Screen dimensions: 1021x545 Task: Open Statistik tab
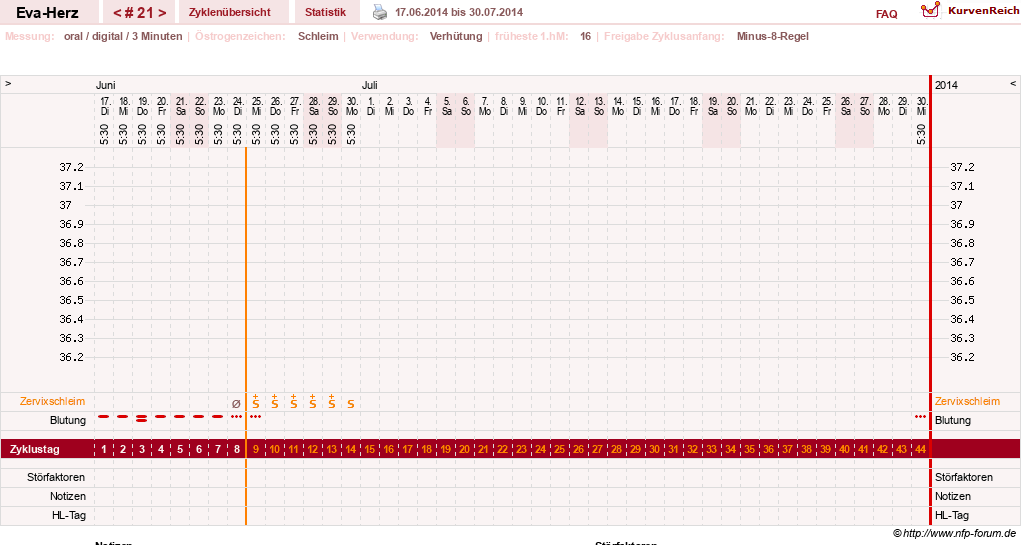326,12
